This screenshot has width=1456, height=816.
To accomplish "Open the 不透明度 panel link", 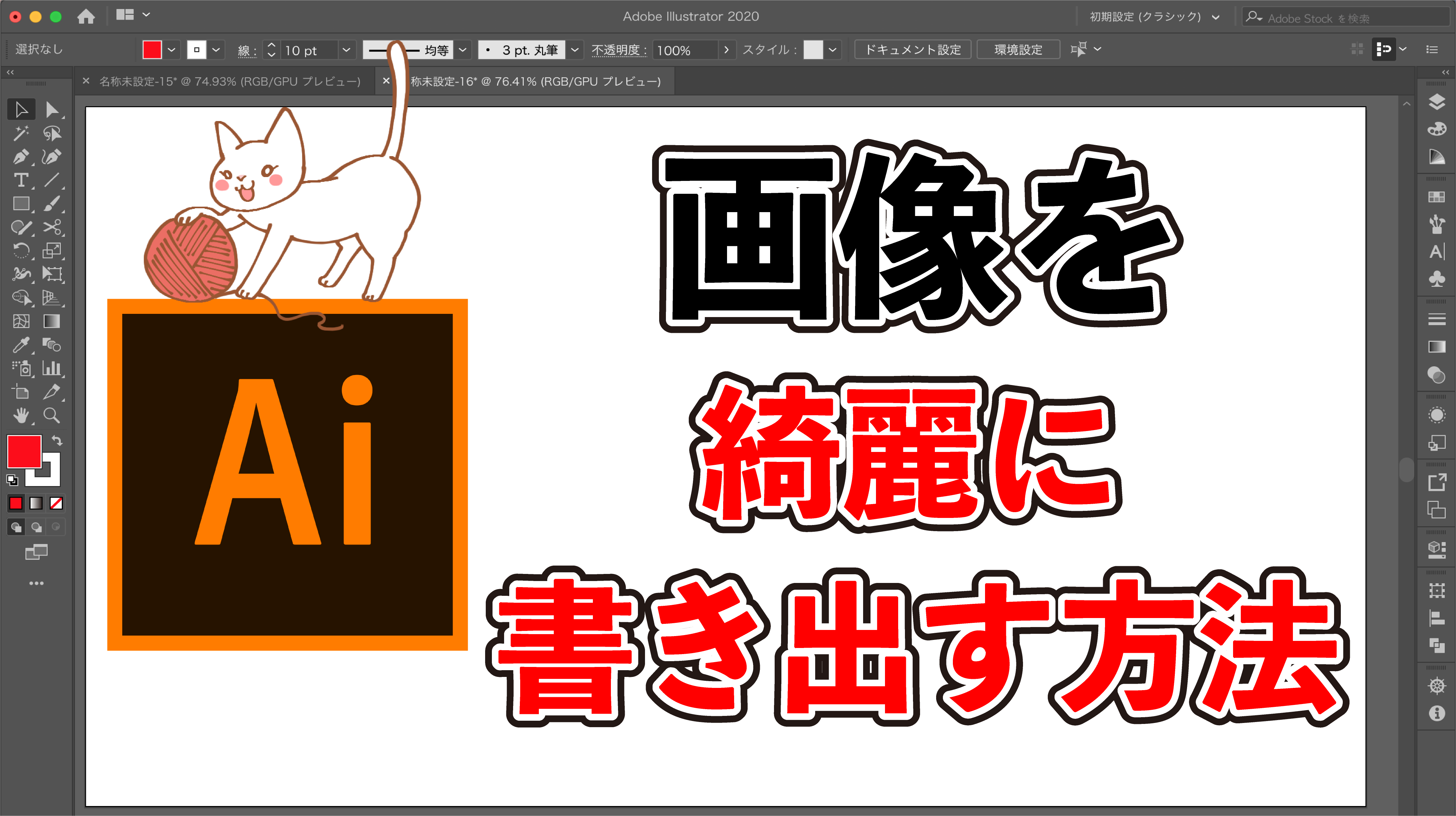I will point(619,50).
